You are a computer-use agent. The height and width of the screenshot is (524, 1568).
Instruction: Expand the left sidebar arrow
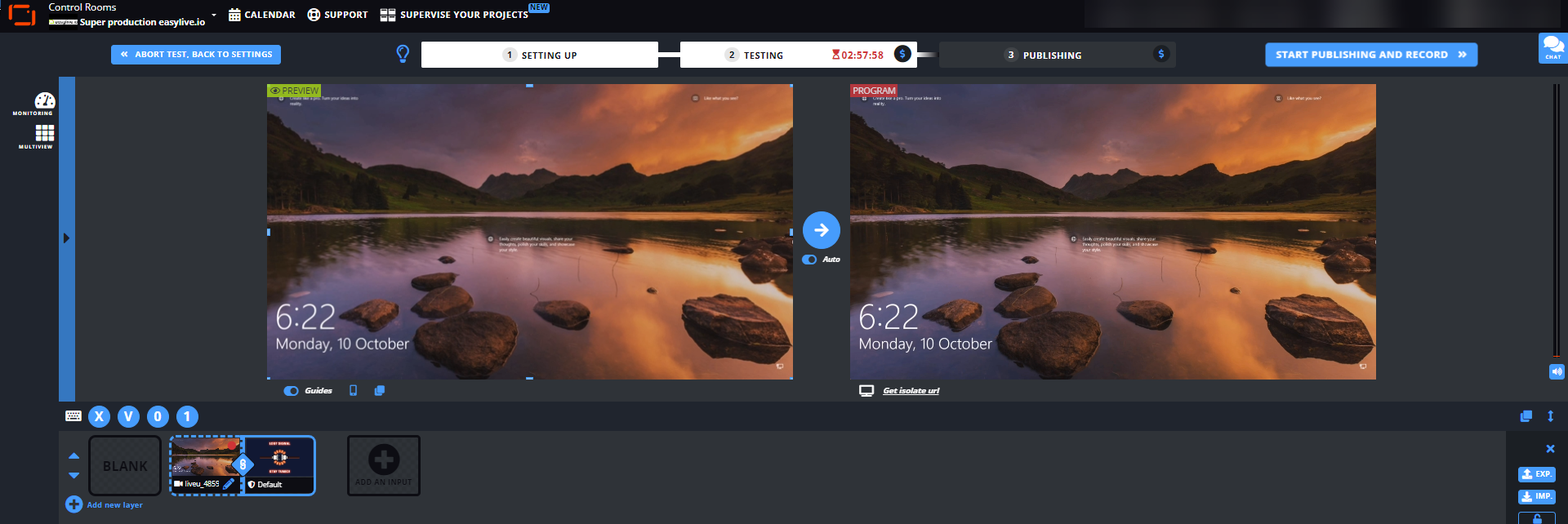click(67, 238)
